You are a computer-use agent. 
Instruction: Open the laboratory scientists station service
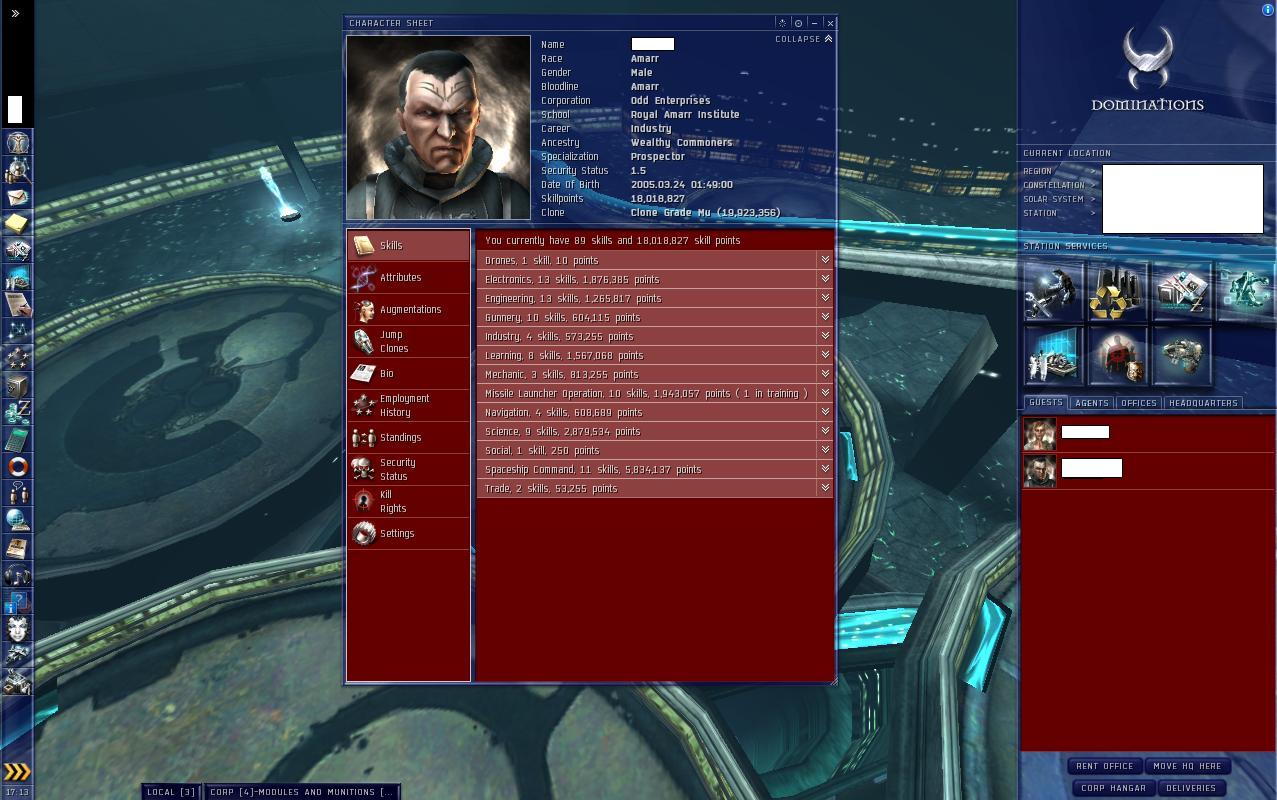pyautogui.click(x=1054, y=355)
